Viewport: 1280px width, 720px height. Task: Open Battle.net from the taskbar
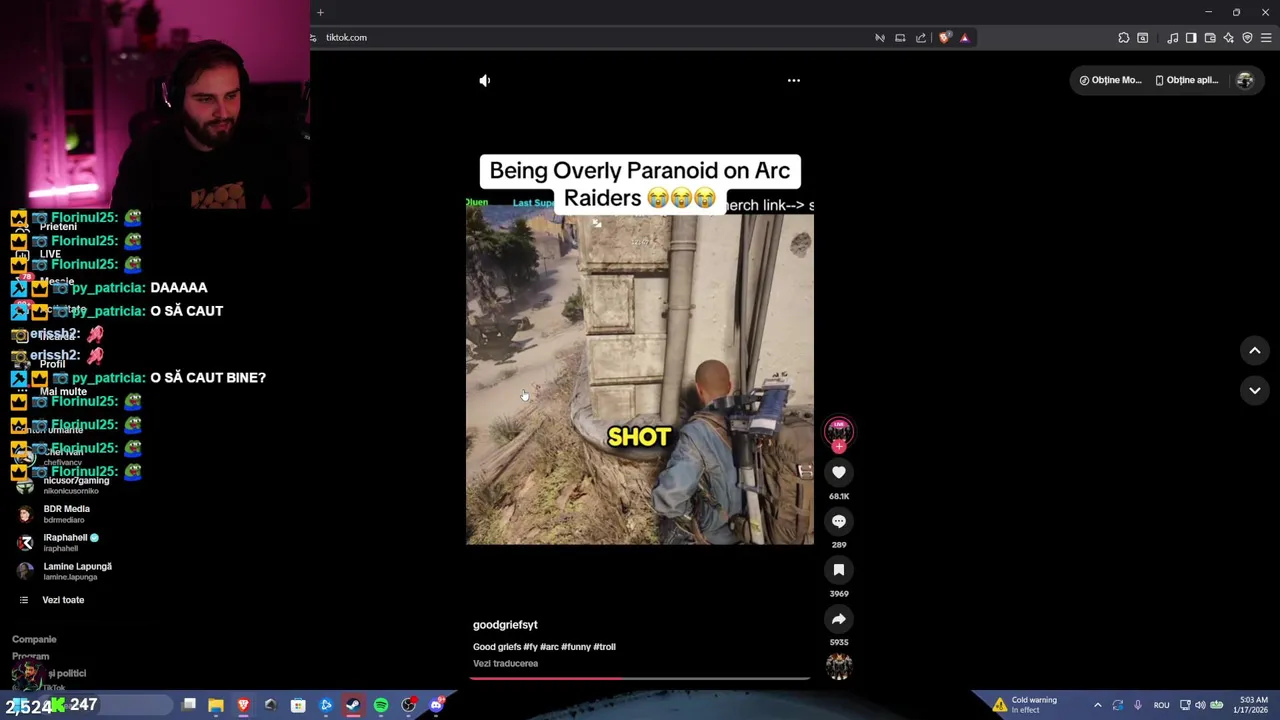[326, 705]
